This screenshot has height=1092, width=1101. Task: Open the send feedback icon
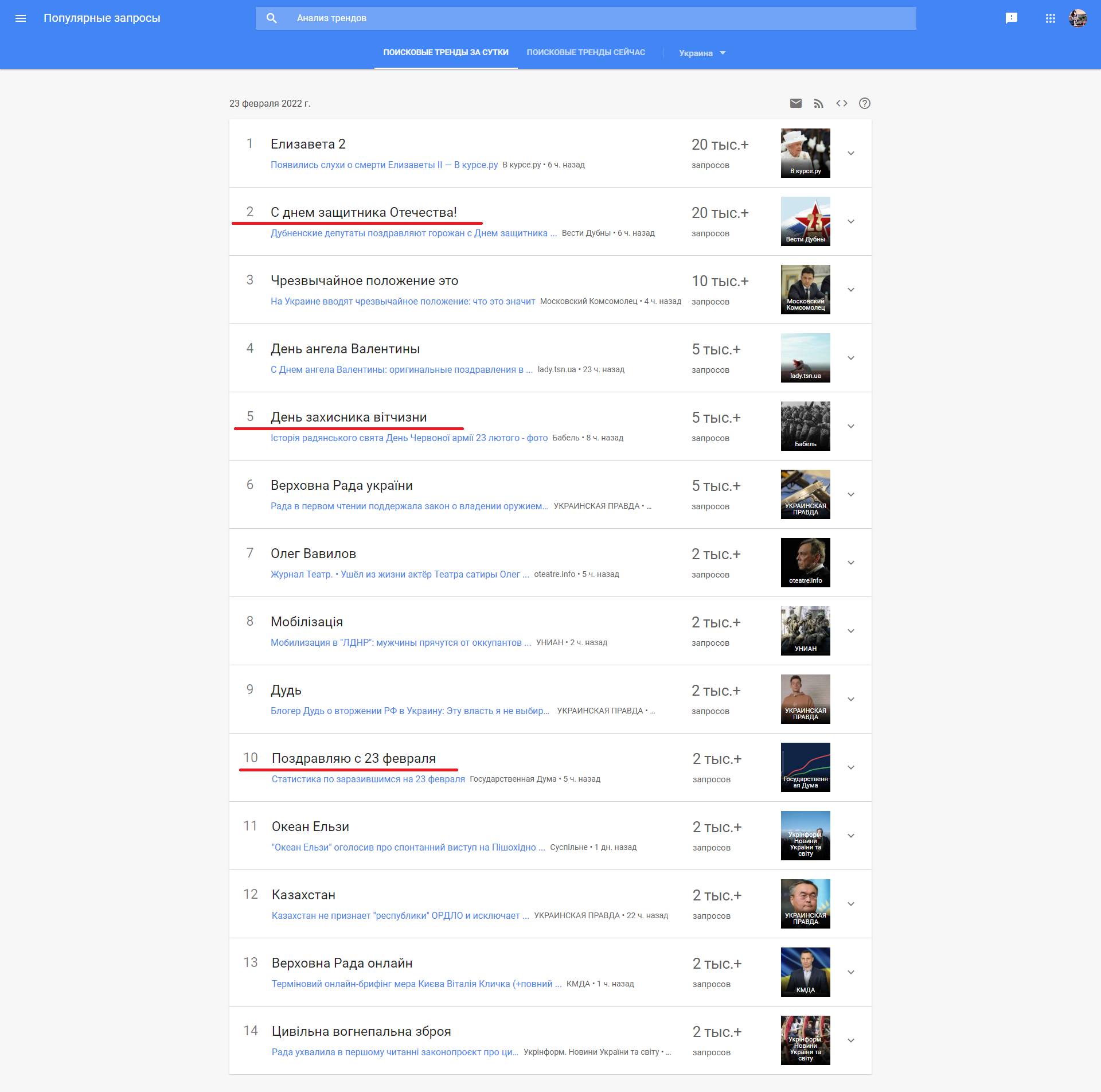tap(1011, 18)
